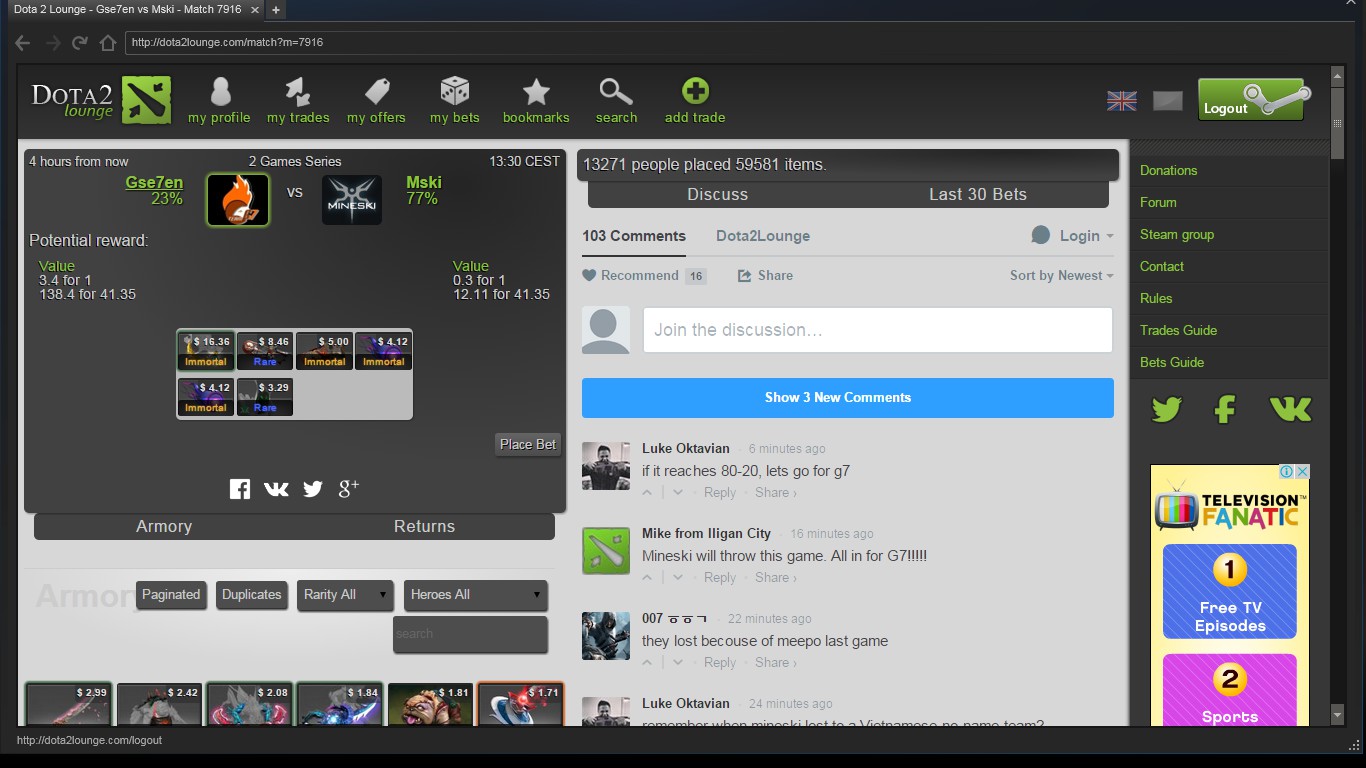Downvote Mike from Iligan City's comment
The width and height of the screenshot is (1366, 768).
(x=678, y=577)
